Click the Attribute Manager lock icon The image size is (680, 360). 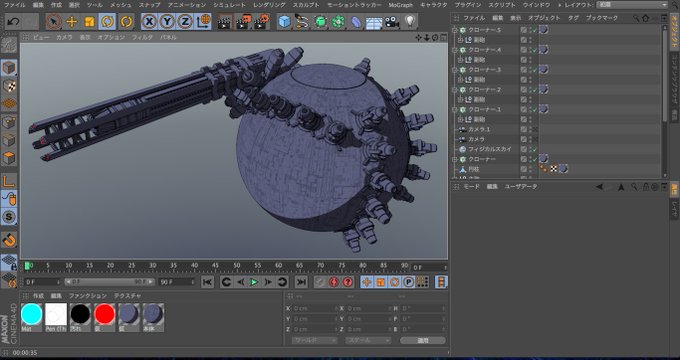646,187
